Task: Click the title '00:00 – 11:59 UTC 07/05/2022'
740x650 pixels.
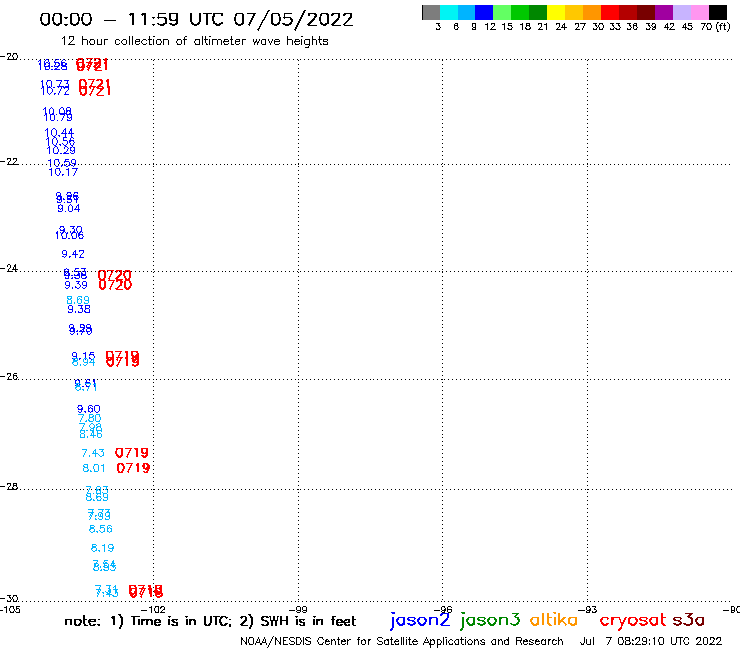Action: coord(196,19)
